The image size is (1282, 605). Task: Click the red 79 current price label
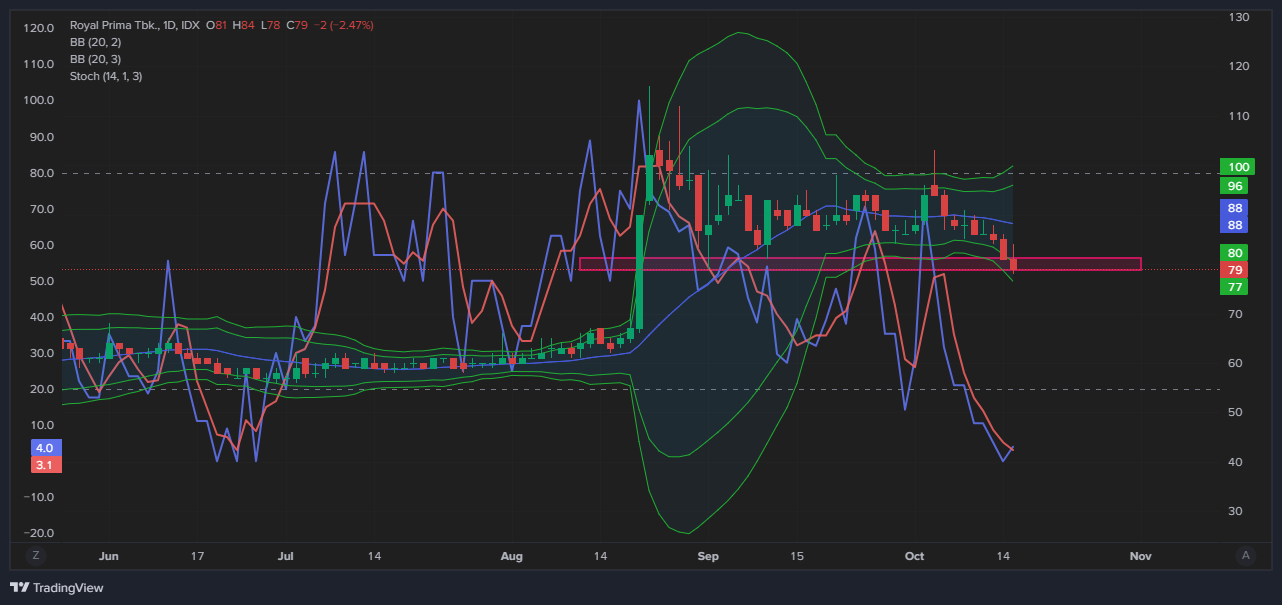1235,270
